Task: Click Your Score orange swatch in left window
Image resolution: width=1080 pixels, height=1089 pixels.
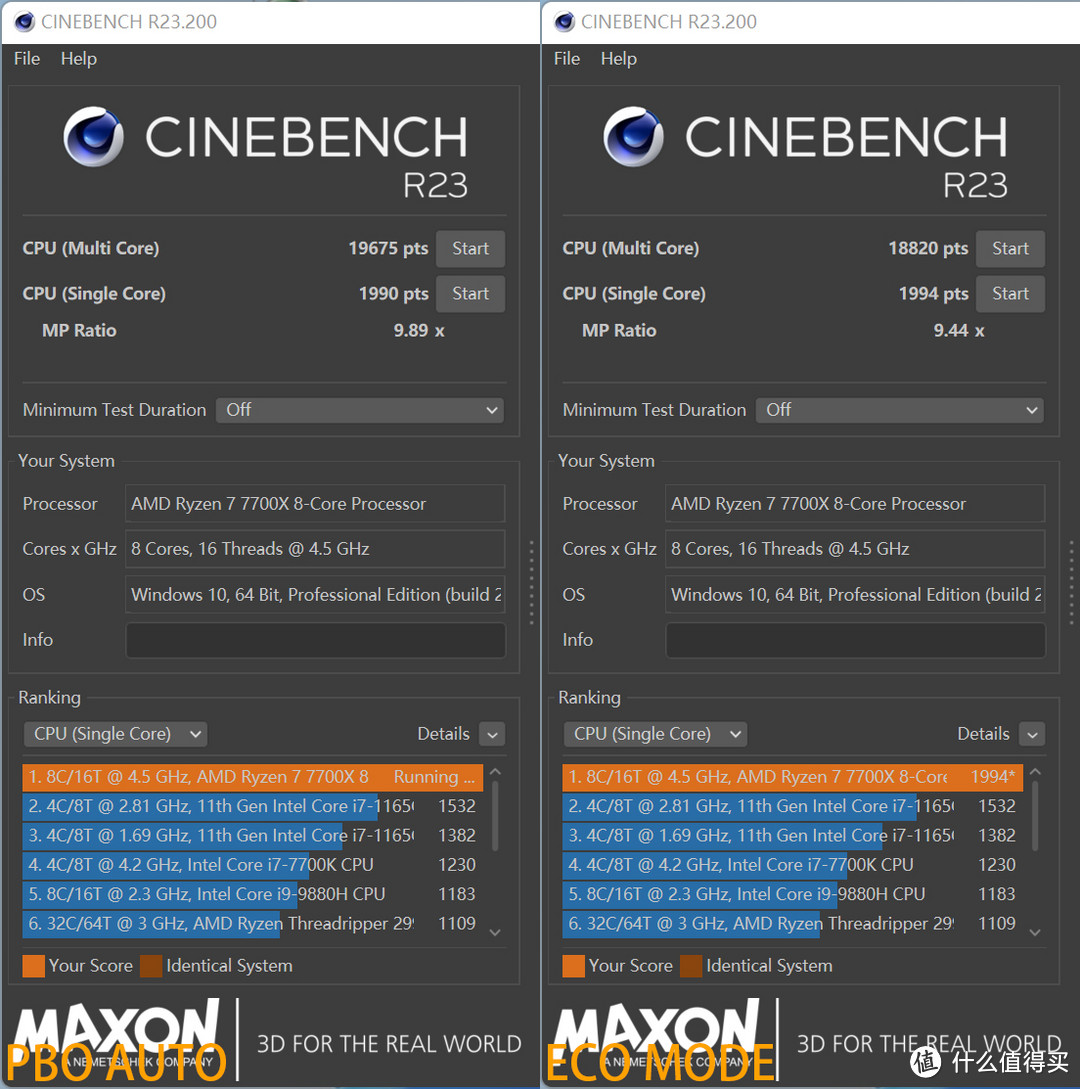Action: [33, 966]
